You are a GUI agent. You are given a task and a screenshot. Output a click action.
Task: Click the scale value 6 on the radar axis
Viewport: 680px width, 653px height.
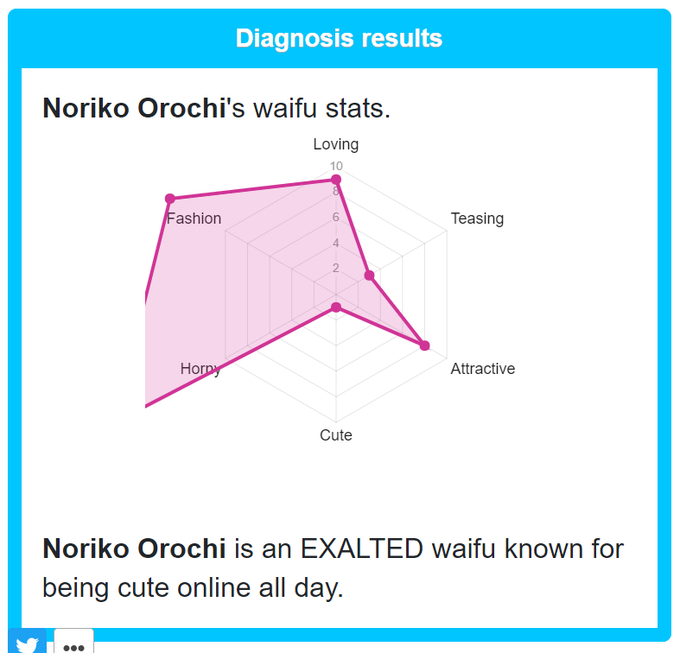(336, 217)
